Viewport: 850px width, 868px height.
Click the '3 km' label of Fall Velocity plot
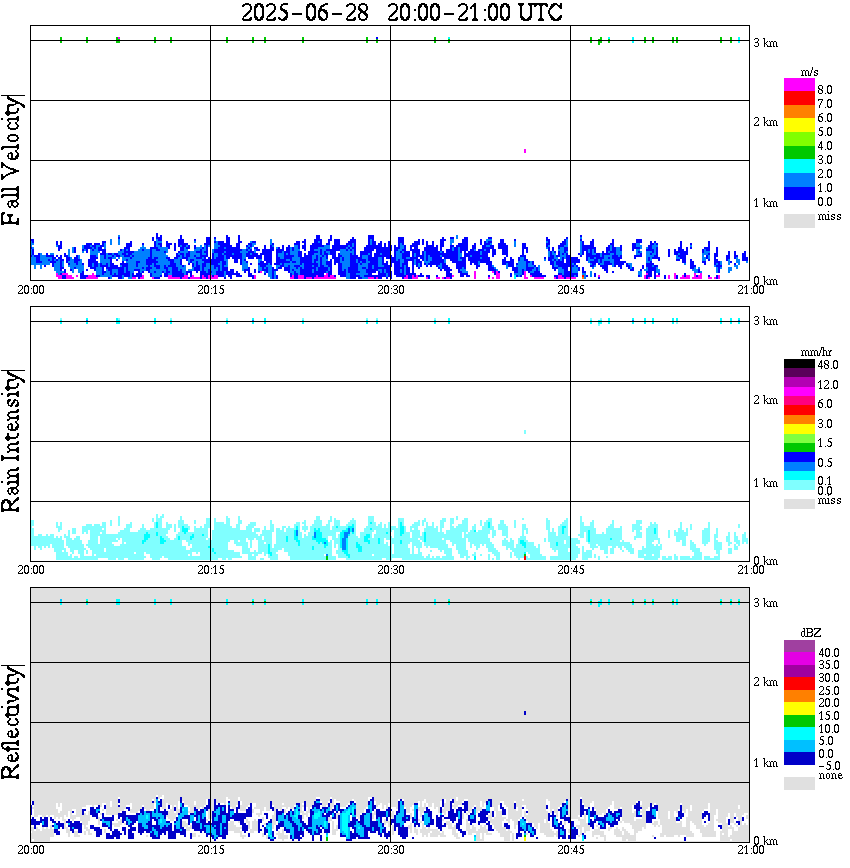765,43
